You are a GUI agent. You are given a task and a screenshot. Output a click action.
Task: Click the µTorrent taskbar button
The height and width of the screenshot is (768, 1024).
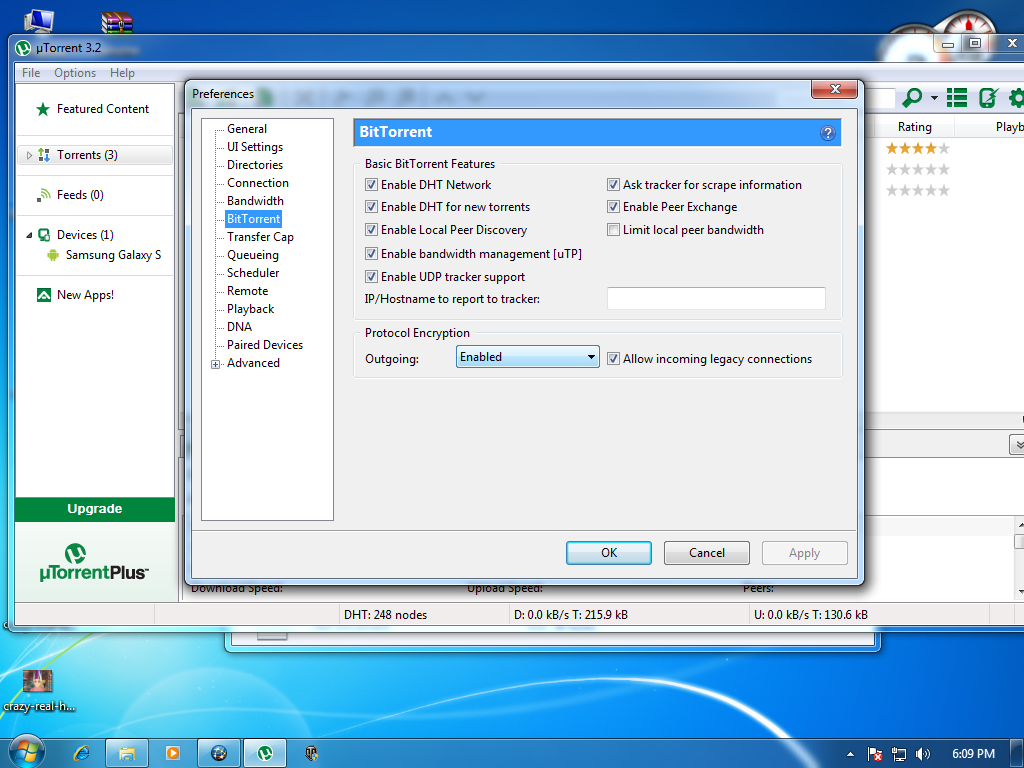(x=264, y=753)
